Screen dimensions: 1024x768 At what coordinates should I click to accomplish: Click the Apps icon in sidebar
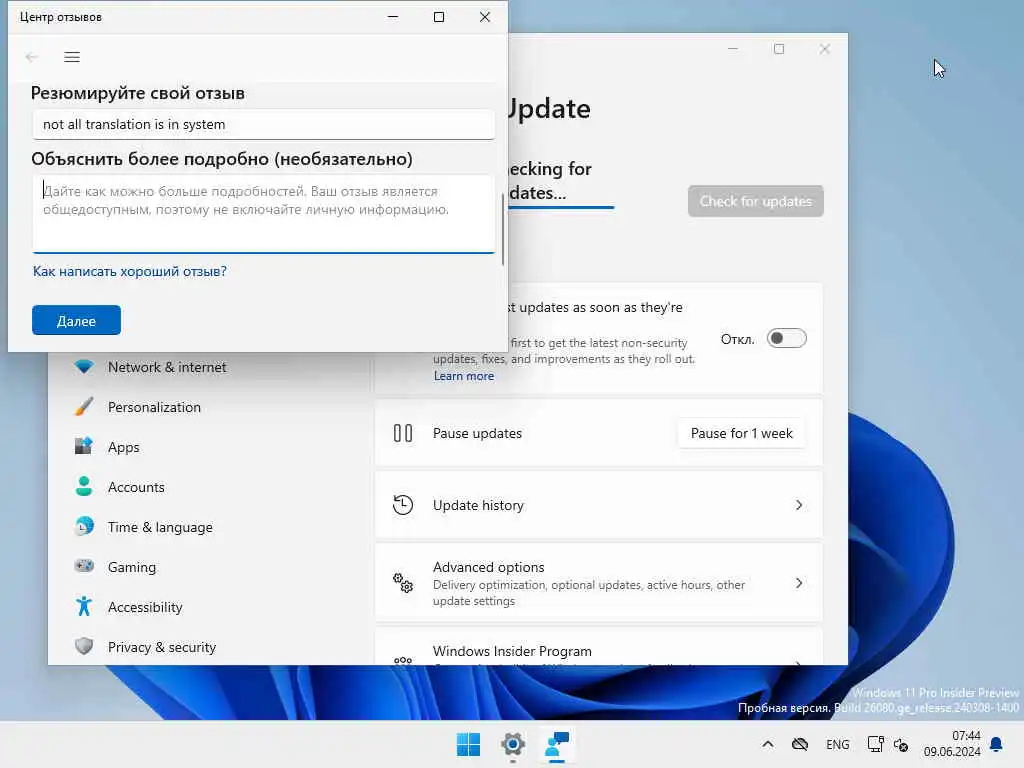tap(84, 446)
